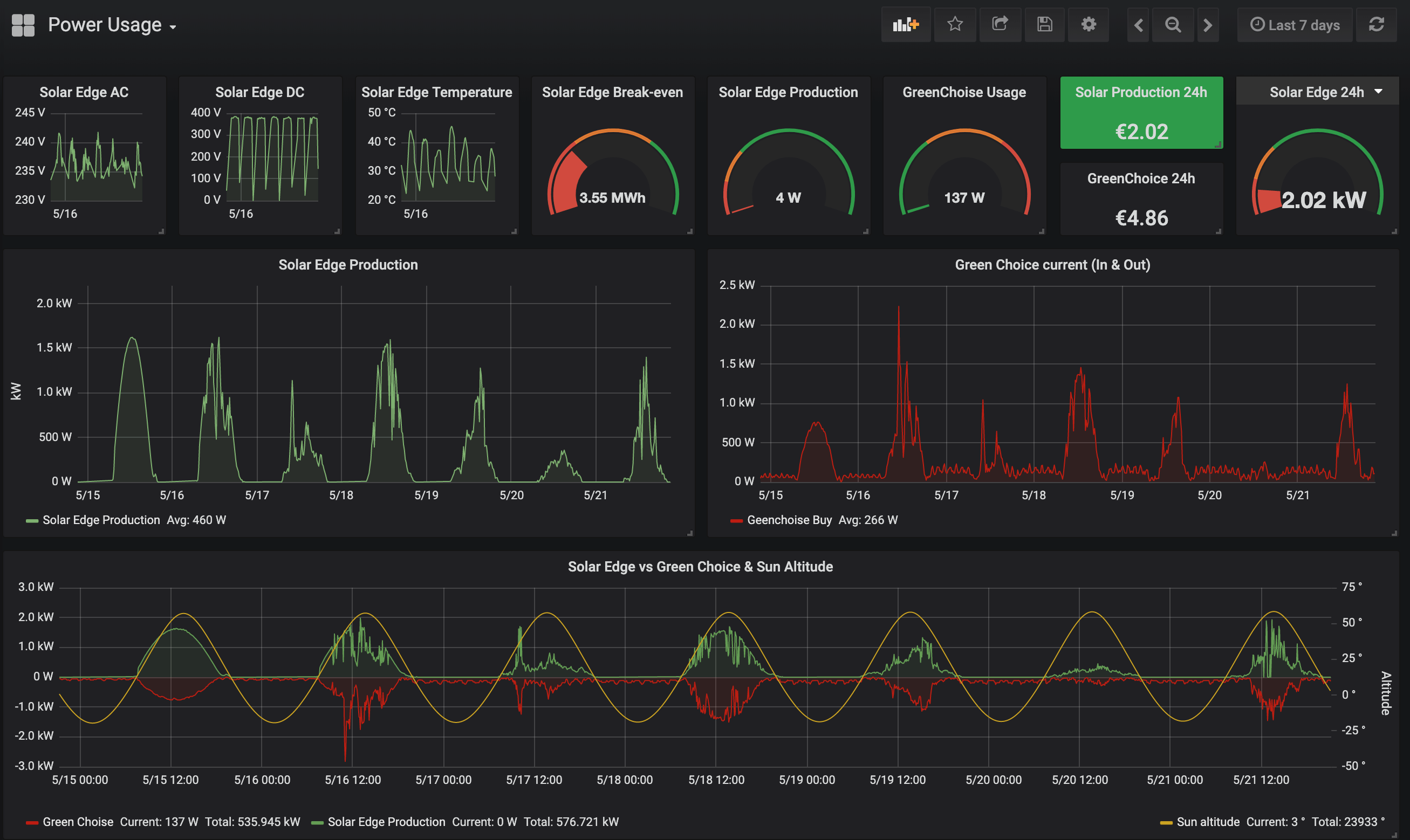Toggle the Geenchoise Buy legend series
Screen dimensions: 1410x840
pyautogui.click(x=789, y=520)
